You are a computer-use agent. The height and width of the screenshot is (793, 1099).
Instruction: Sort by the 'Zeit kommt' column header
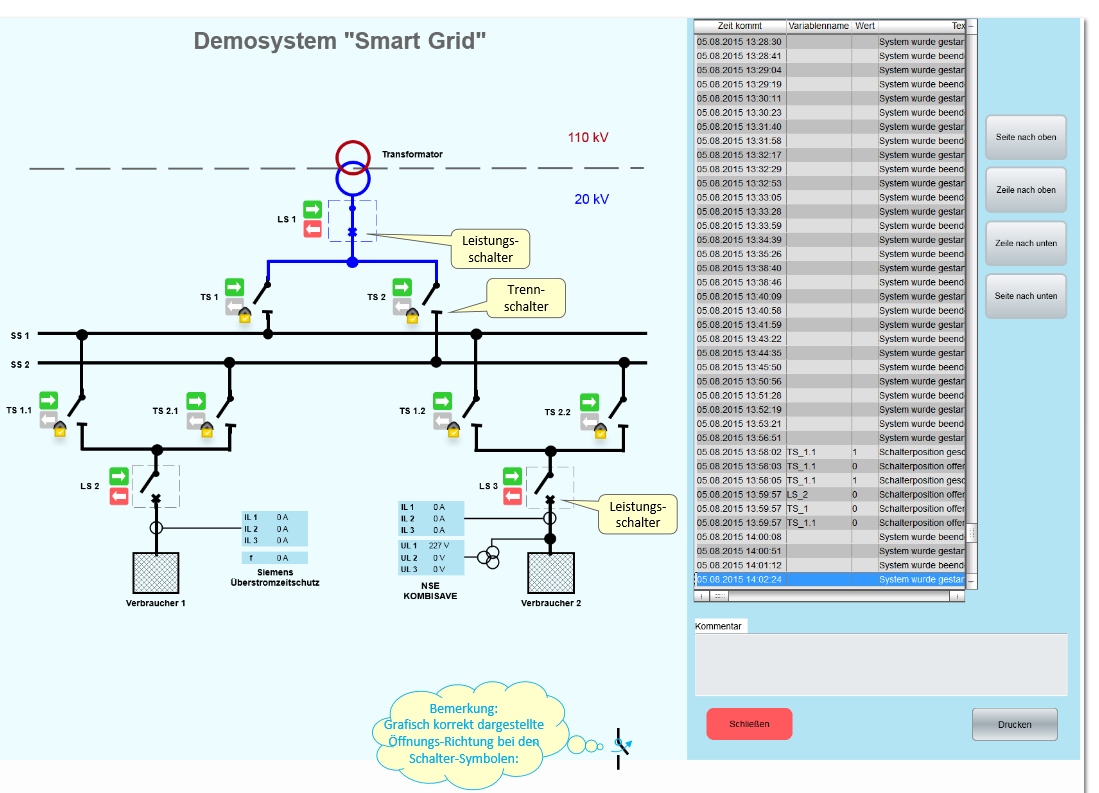[x=740, y=26]
